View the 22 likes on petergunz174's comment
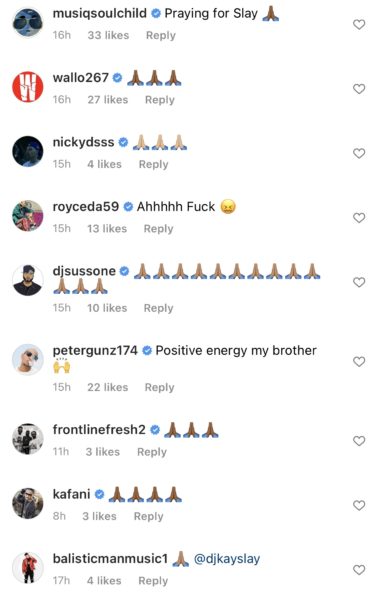The image size is (387, 600). click(108, 387)
